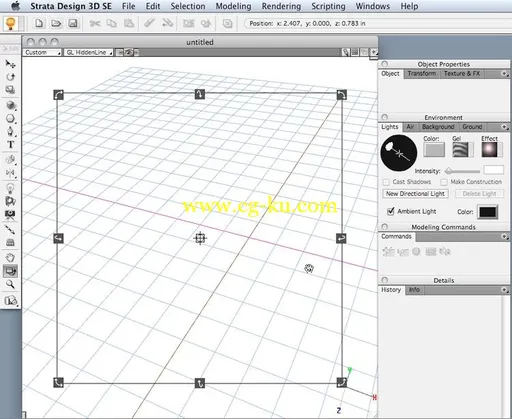This screenshot has width=512, height=419.
Task: Click the light direction sphere preview
Action: [399, 153]
